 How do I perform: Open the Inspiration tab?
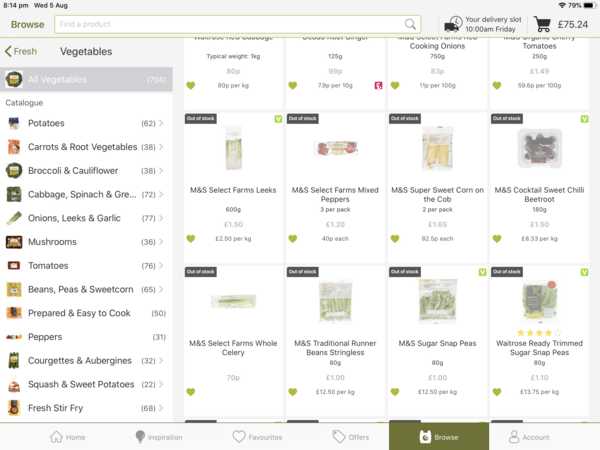158,437
